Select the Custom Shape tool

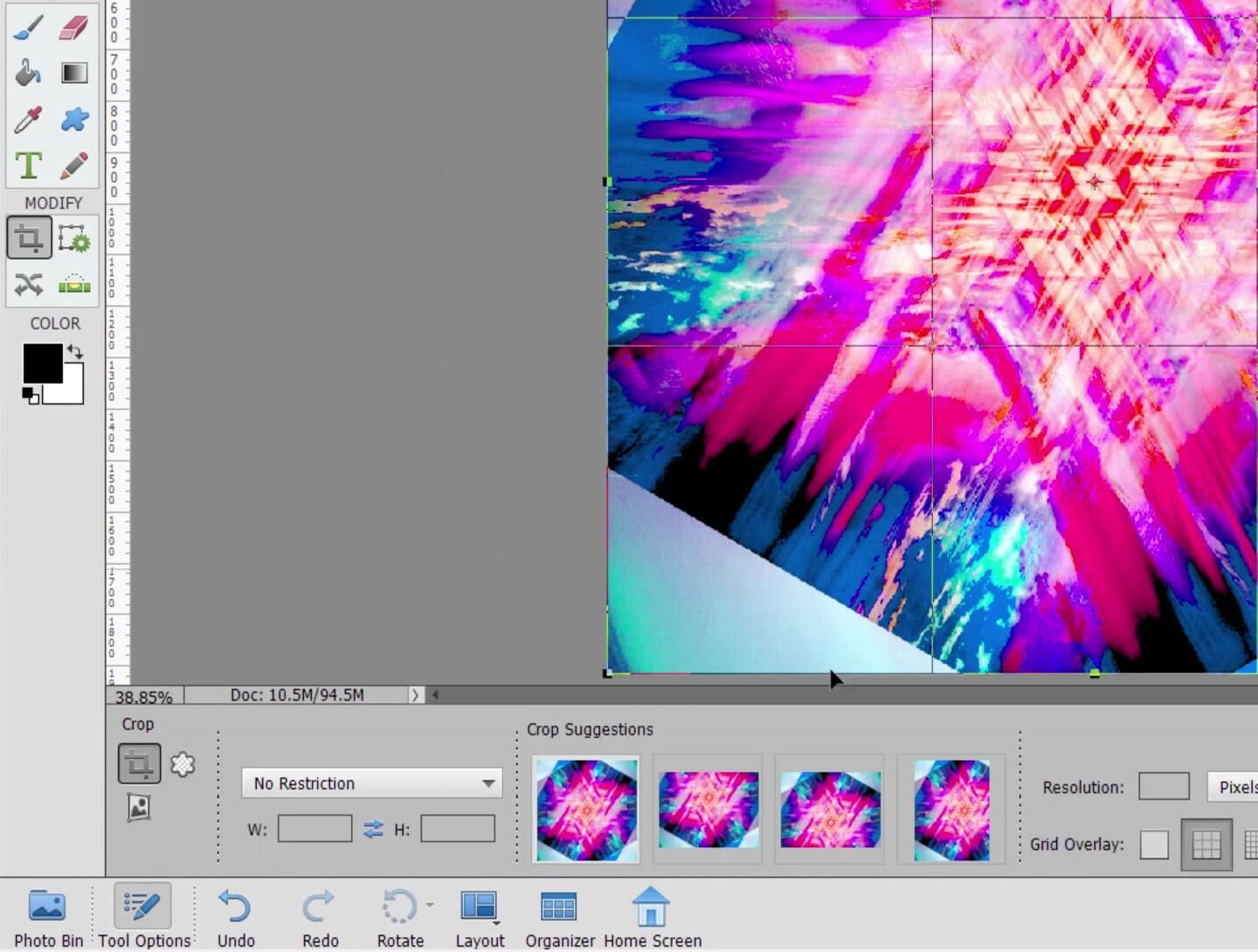pos(74,119)
